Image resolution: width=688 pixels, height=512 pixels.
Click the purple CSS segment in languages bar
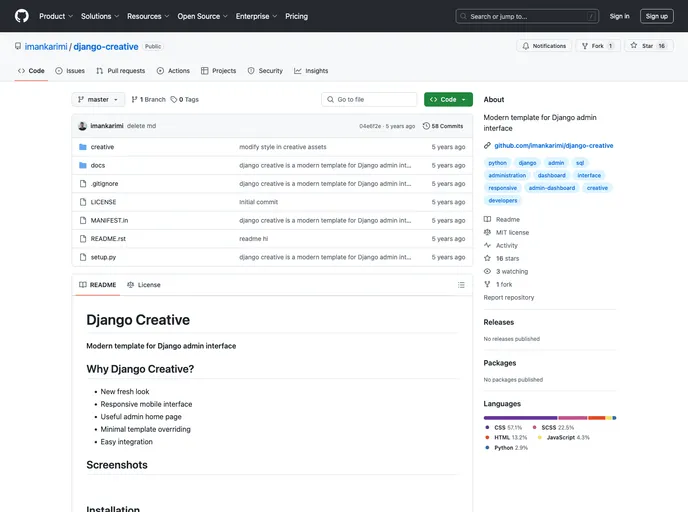tap(520, 418)
